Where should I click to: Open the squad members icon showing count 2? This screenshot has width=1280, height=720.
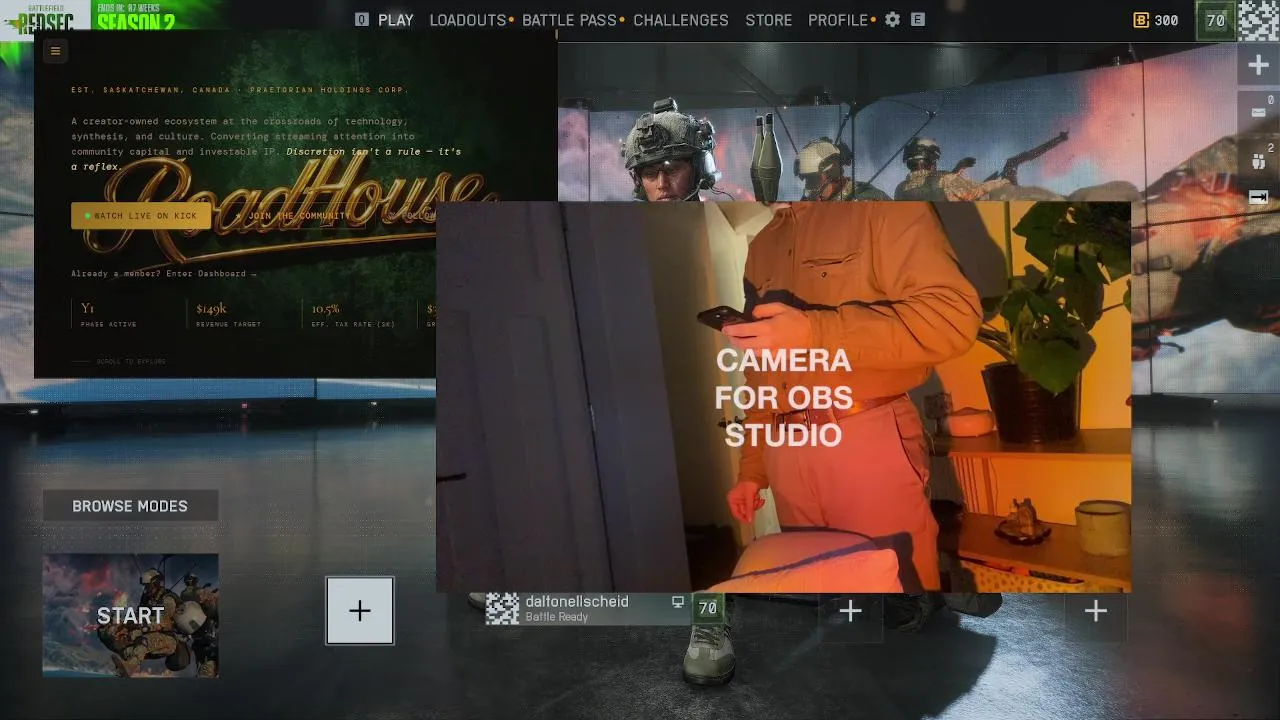(x=1258, y=159)
